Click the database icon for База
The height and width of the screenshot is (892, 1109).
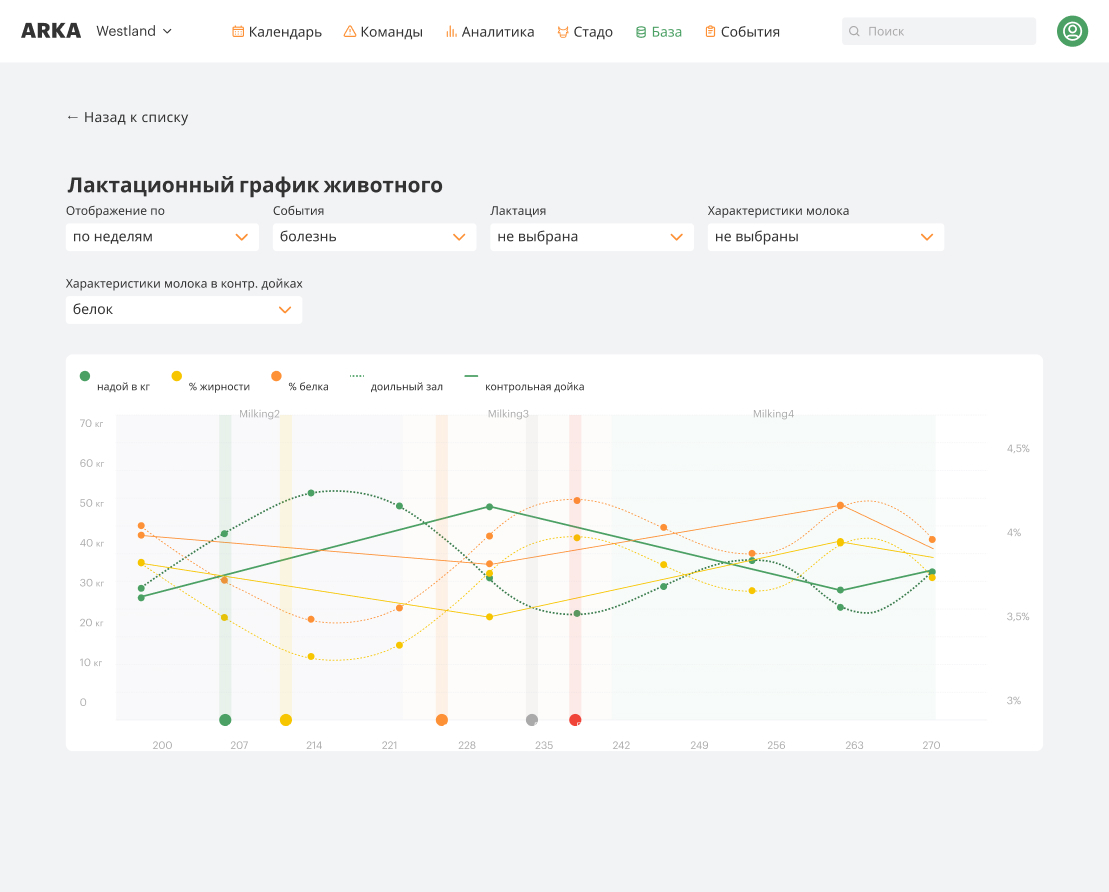[641, 32]
